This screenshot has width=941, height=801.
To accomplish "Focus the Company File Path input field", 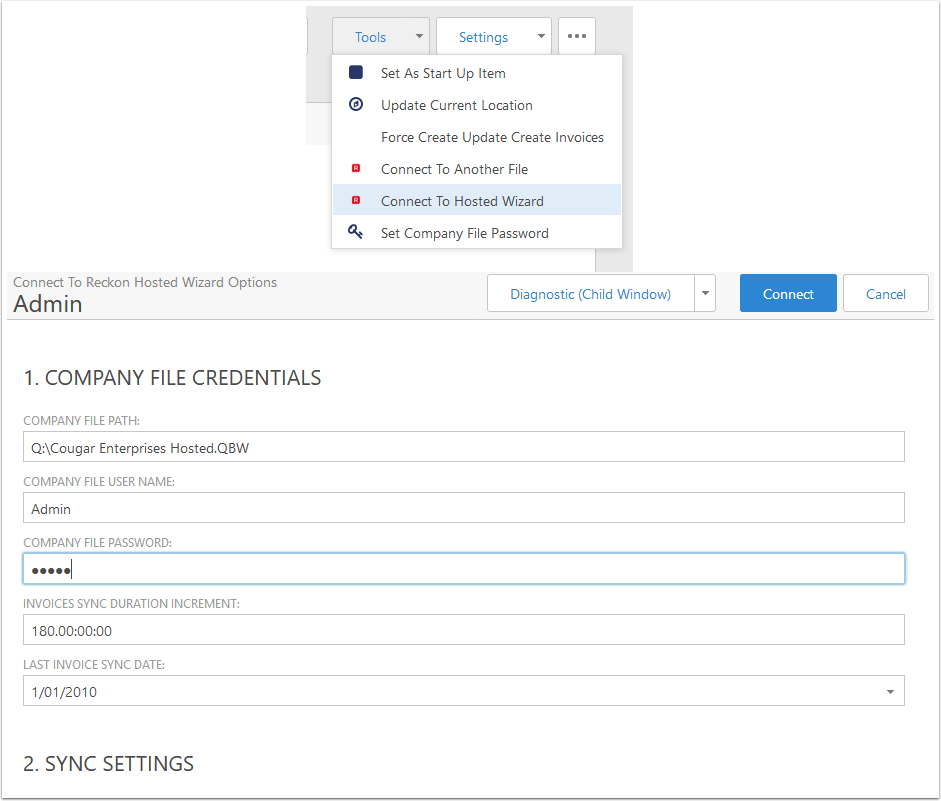I will [x=464, y=447].
